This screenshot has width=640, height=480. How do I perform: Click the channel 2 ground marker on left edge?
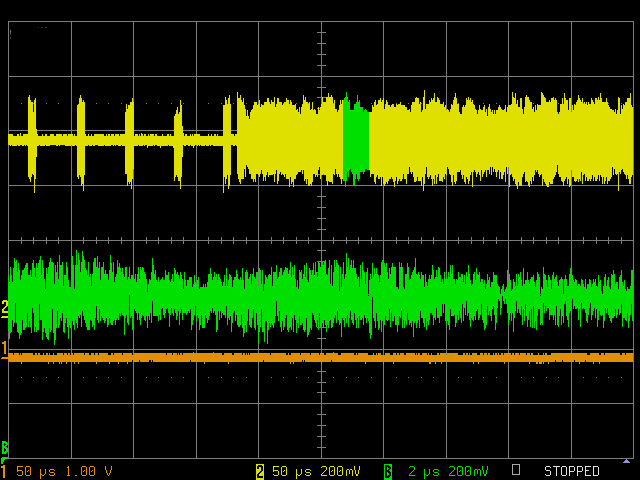point(4,309)
